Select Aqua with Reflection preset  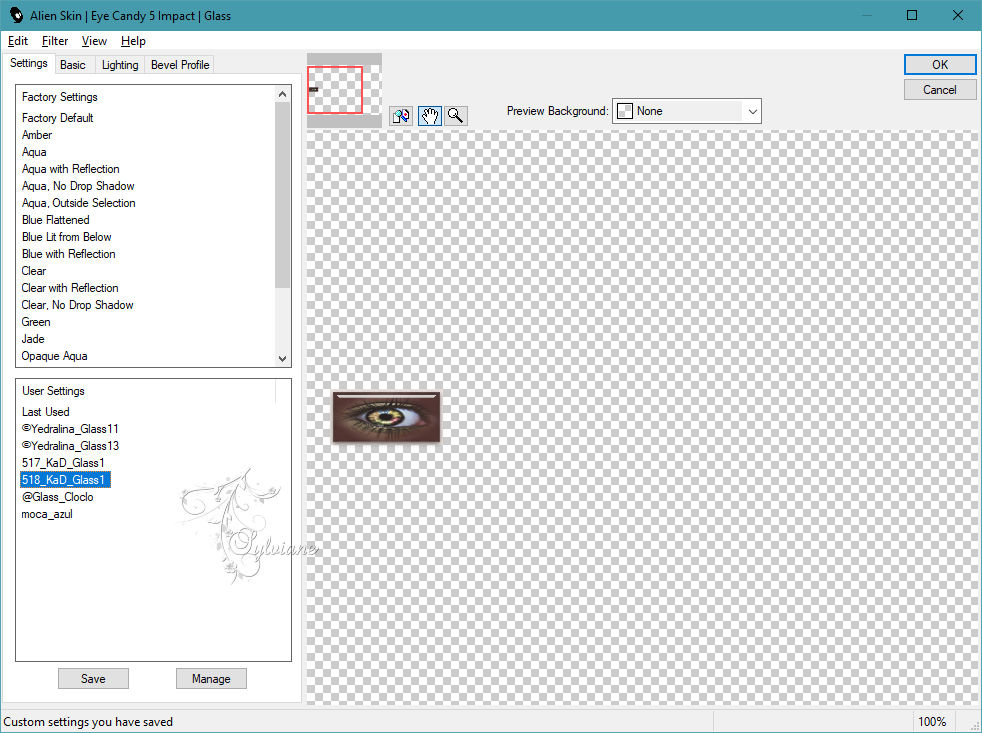(70, 169)
